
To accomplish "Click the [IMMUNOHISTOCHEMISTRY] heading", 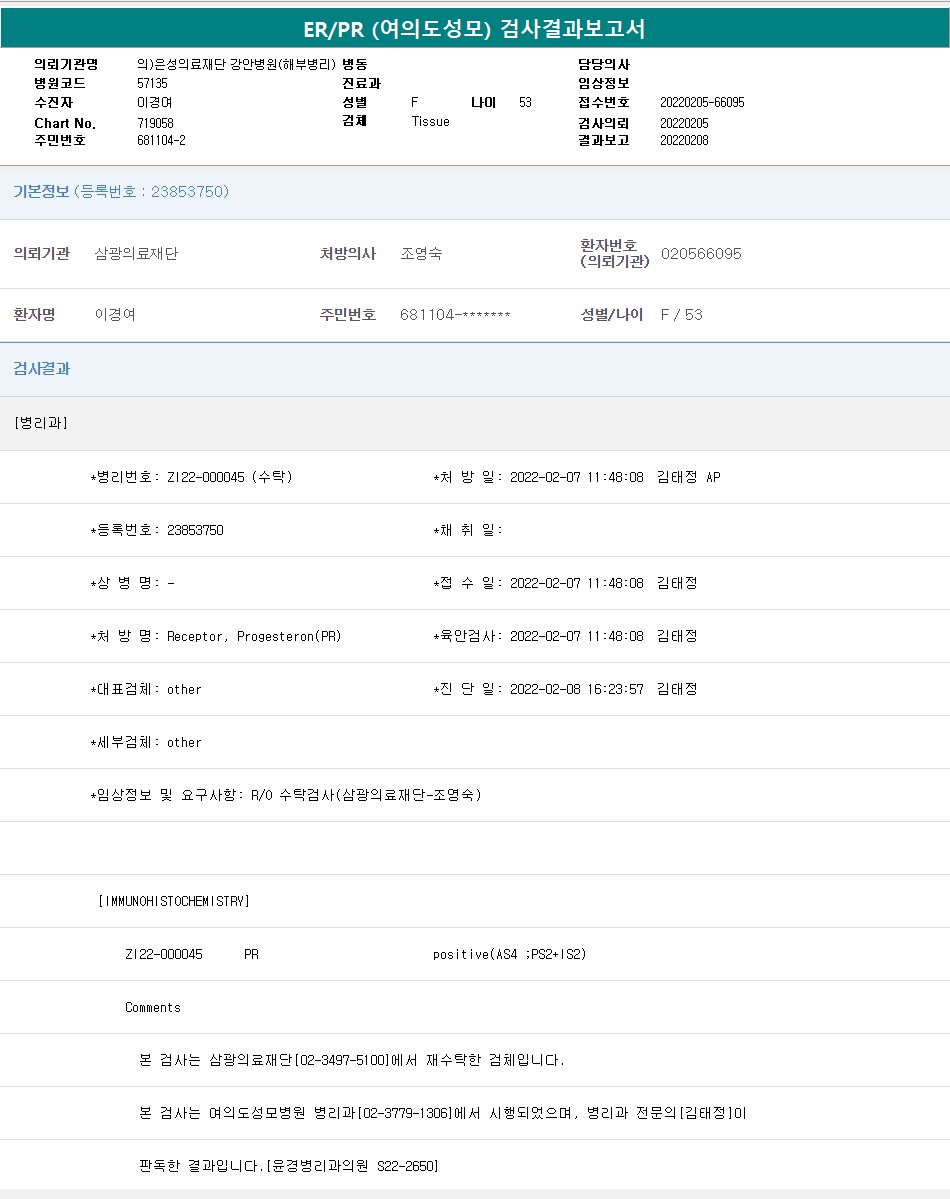I will [174, 902].
